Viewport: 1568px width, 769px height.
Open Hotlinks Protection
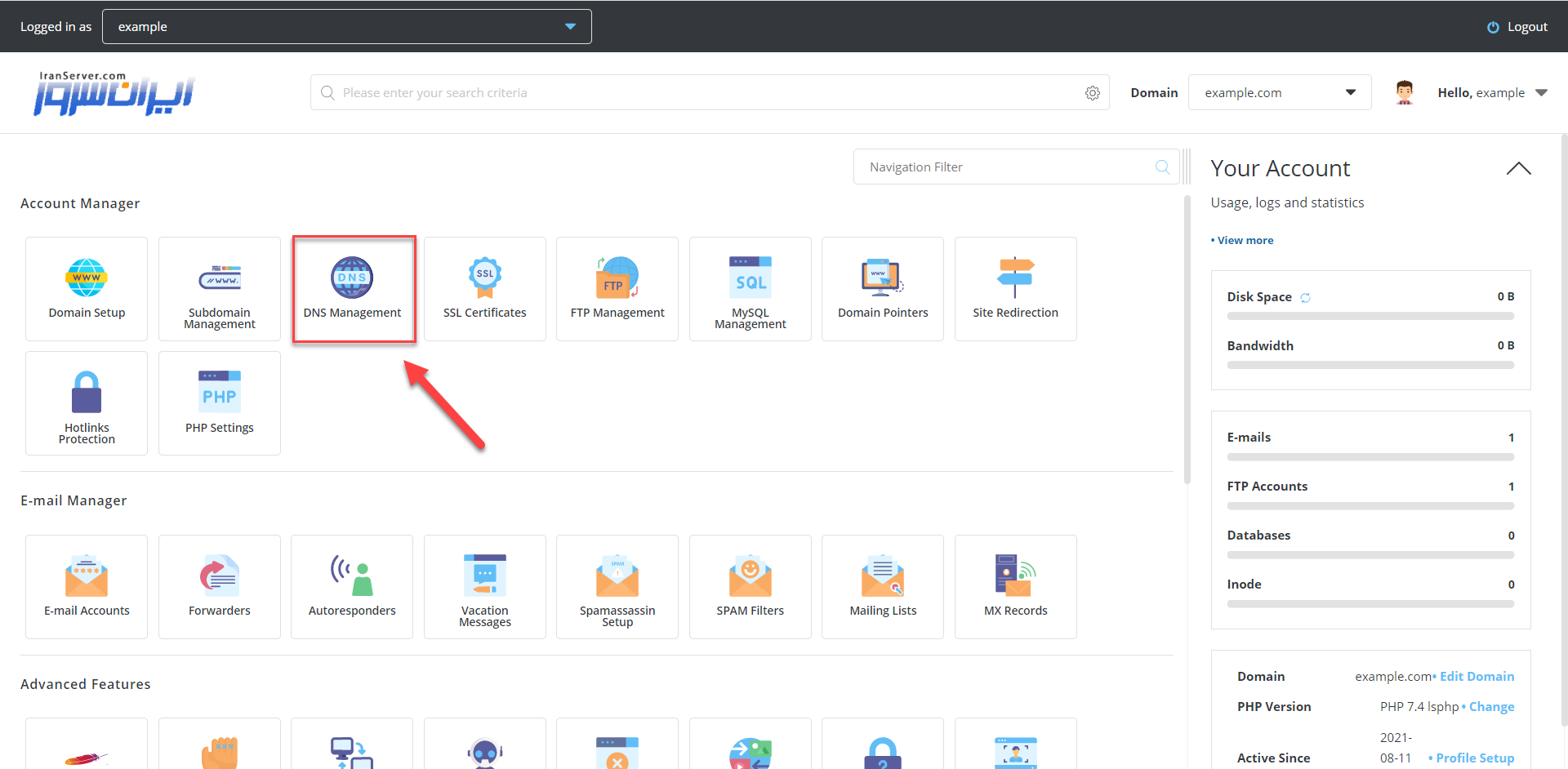coord(87,403)
